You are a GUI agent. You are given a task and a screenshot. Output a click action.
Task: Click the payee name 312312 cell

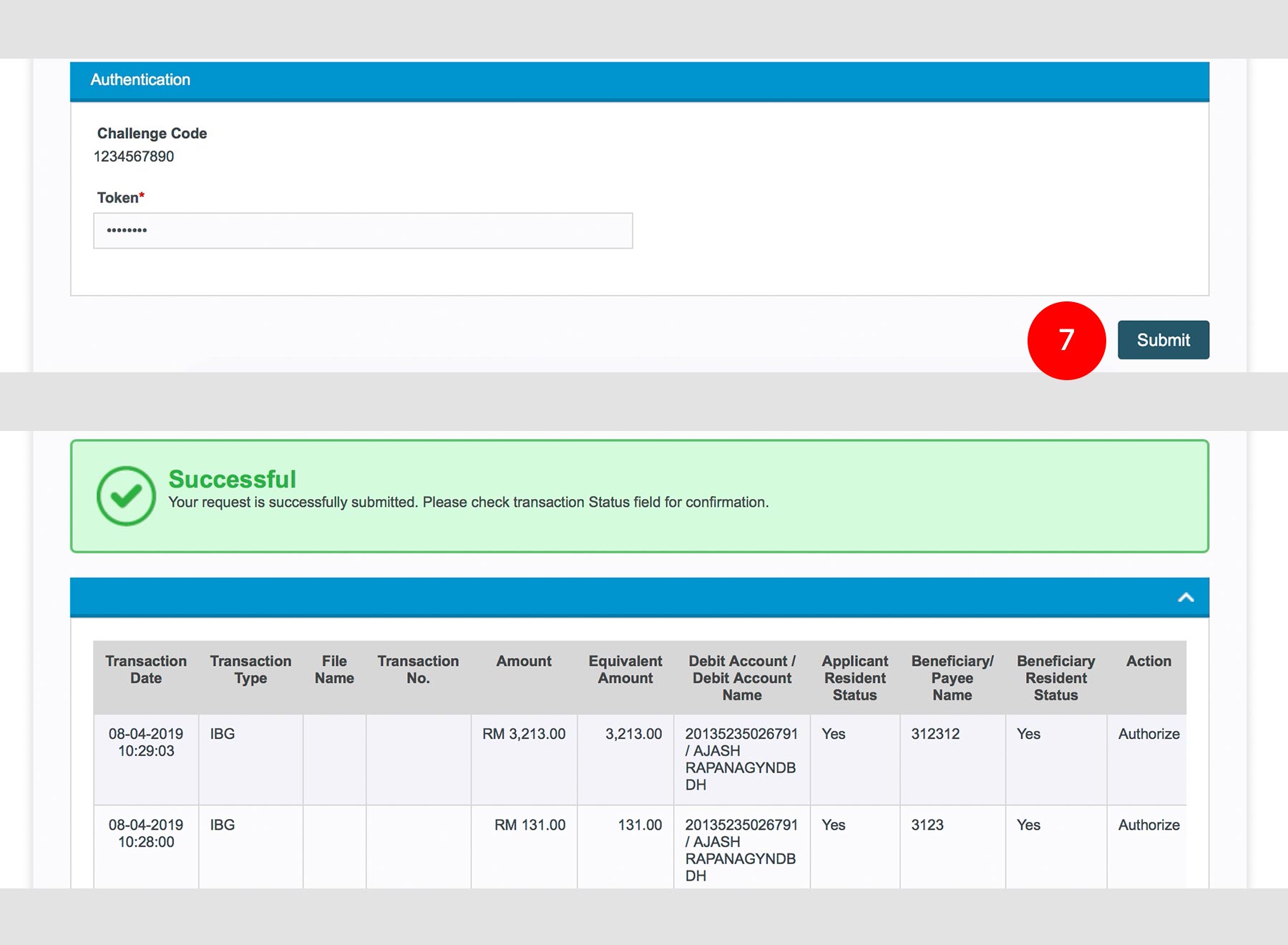point(935,734)
